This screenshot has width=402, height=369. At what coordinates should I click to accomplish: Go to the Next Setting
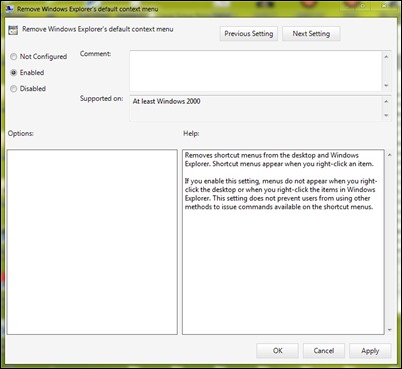[311, 34]
